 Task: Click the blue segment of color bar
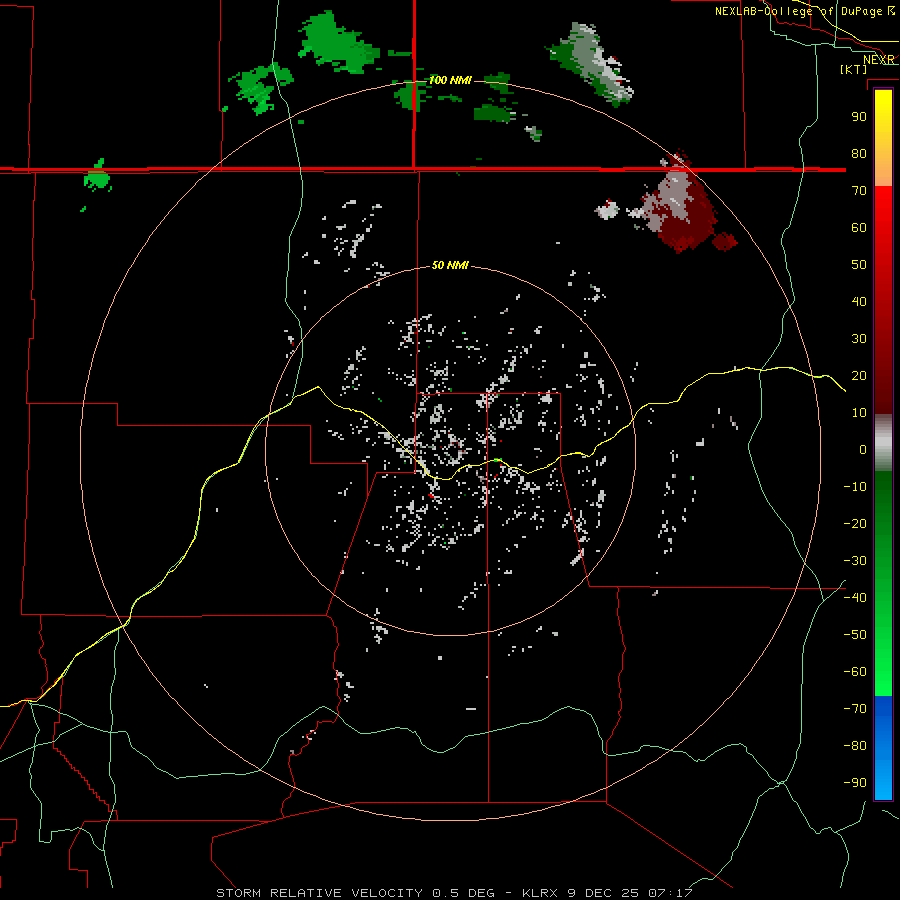pyautogui.click(x=883, y=748)
